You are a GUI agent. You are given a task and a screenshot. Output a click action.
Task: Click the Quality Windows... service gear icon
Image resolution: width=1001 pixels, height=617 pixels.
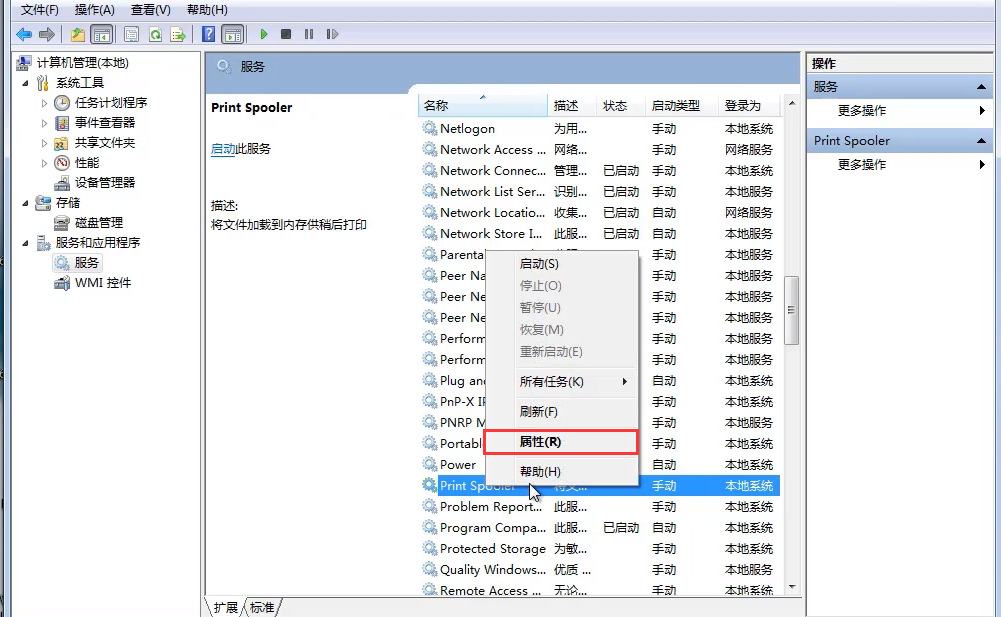tap(430, 570)
